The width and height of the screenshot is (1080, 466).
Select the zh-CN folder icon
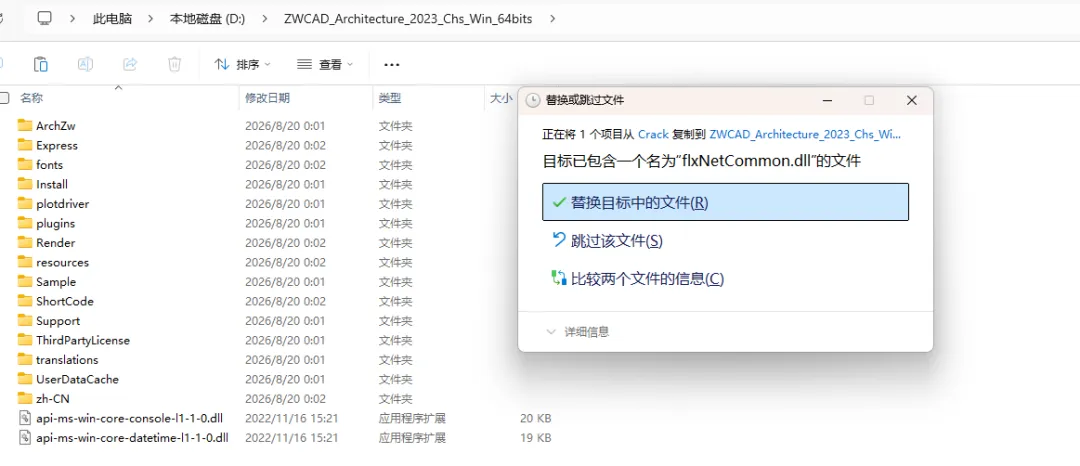point(25,399)
